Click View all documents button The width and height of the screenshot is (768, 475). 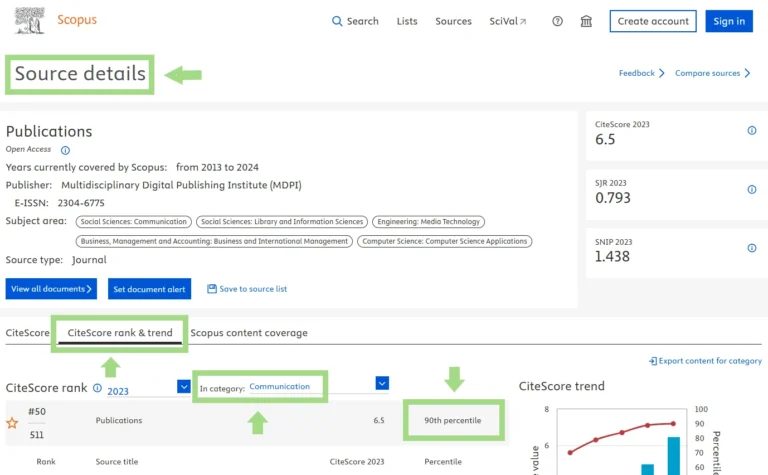click(51, 289)
